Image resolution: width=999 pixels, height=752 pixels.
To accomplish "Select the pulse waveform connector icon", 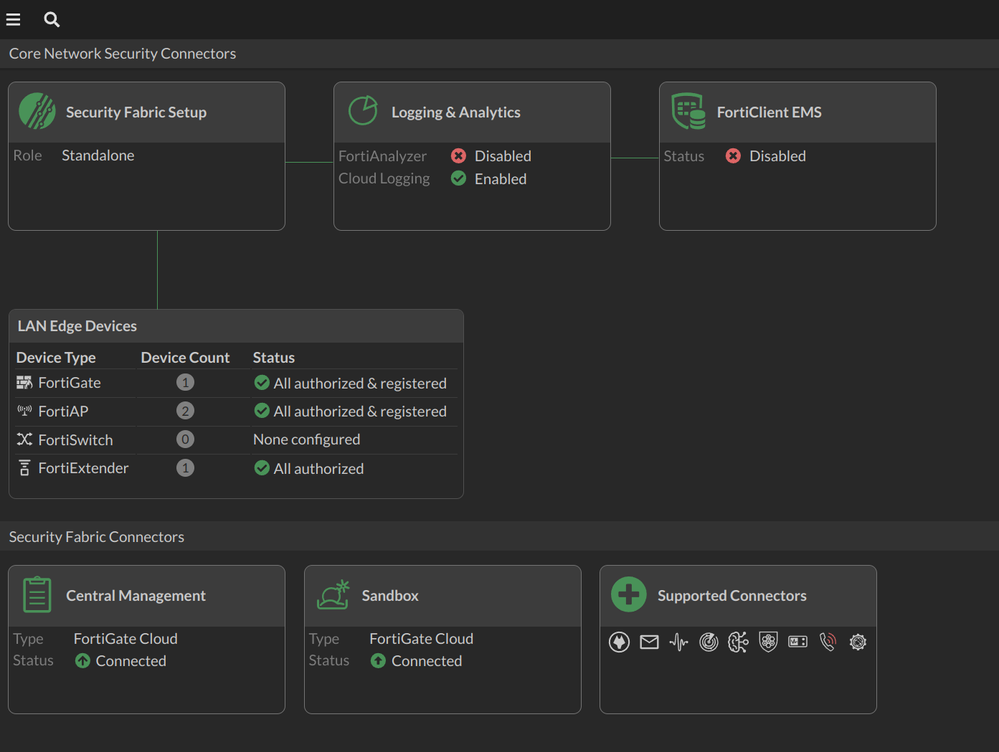I will [679, 642].
